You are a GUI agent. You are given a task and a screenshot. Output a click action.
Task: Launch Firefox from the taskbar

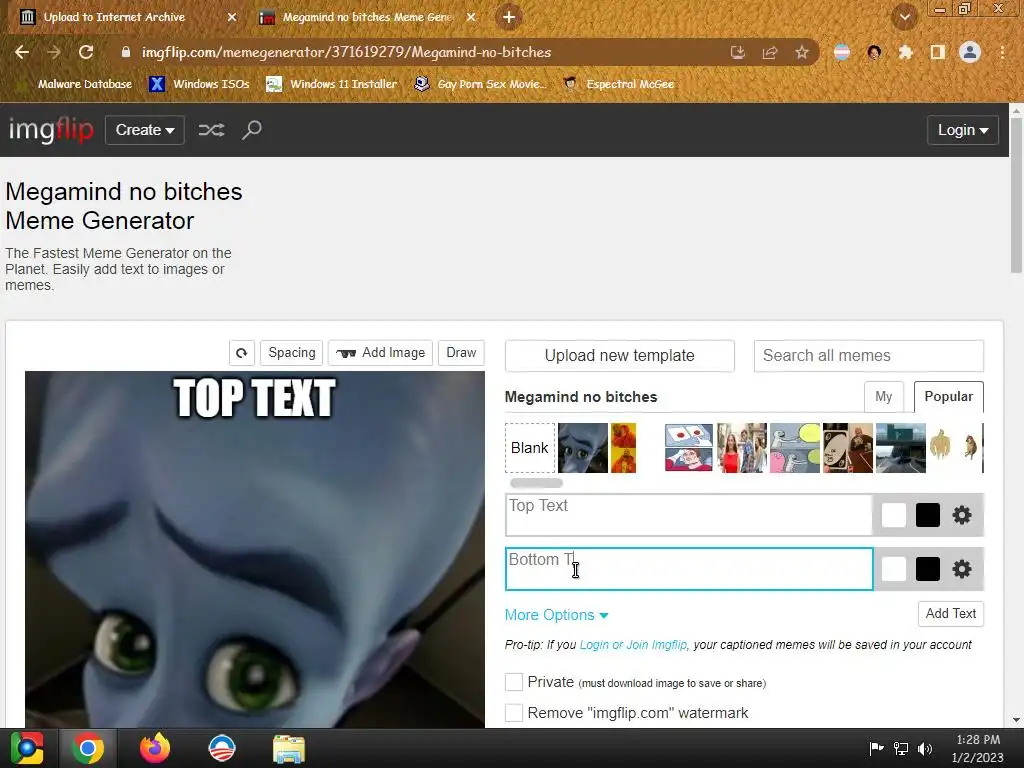point(155,748)
